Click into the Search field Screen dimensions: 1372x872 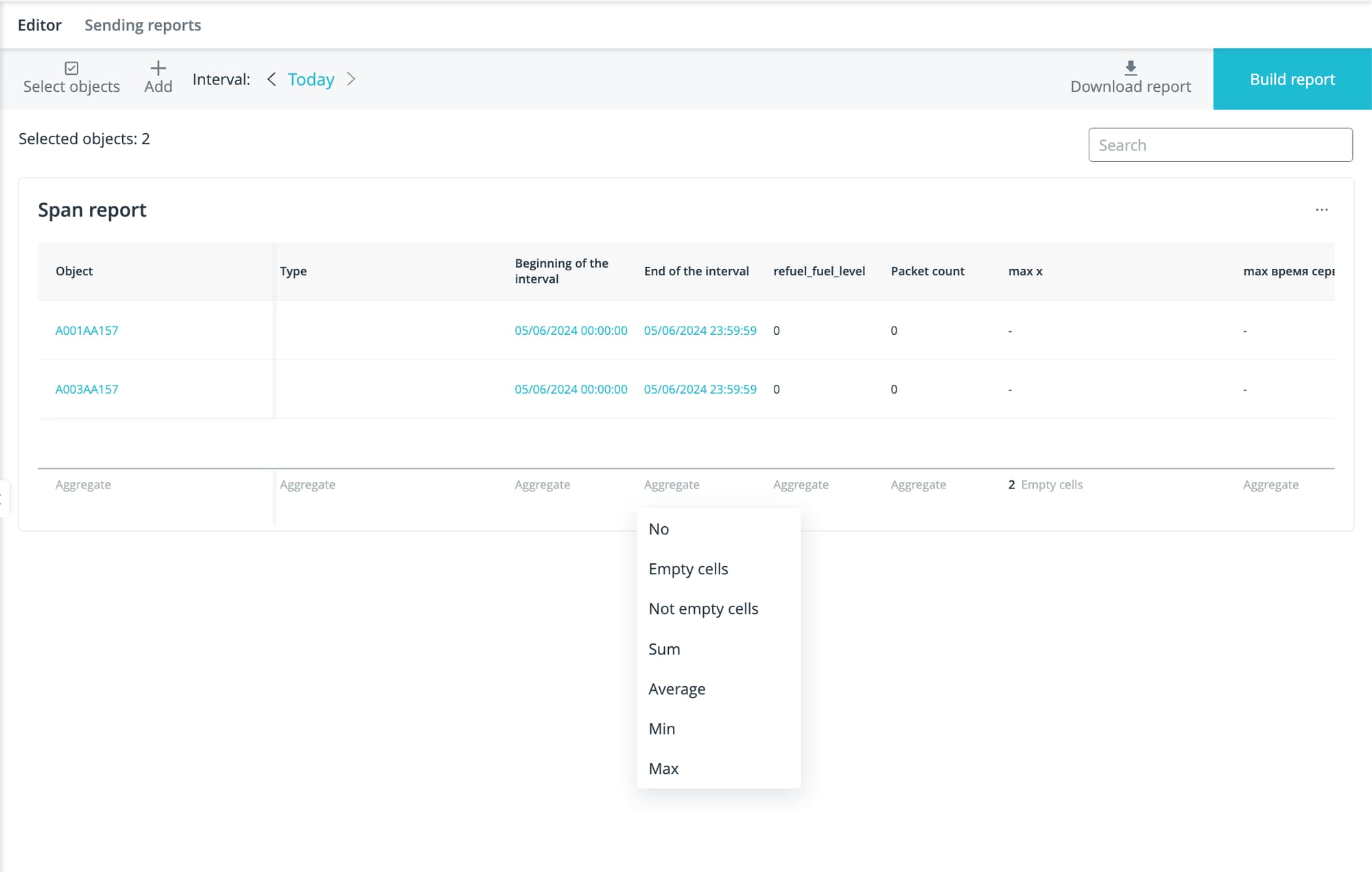click(x=1220, y=145)
